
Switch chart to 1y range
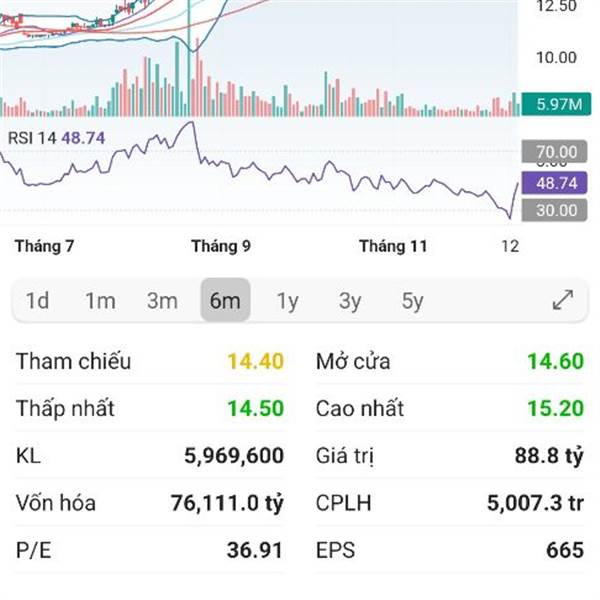(x=287, y=301)
